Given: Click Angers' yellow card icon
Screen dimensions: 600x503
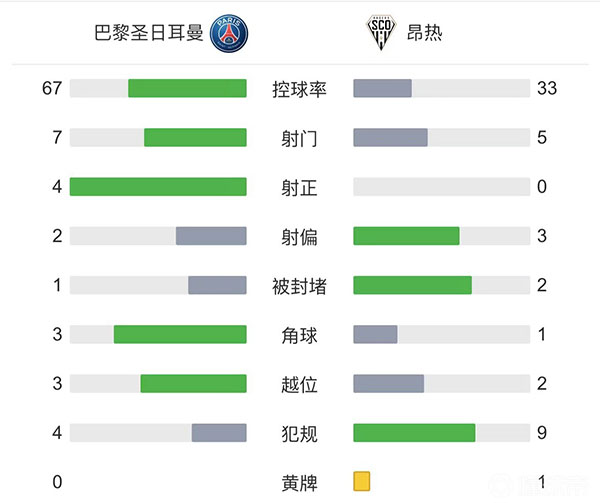Looking at the screenshot, I should click(362, 481).
